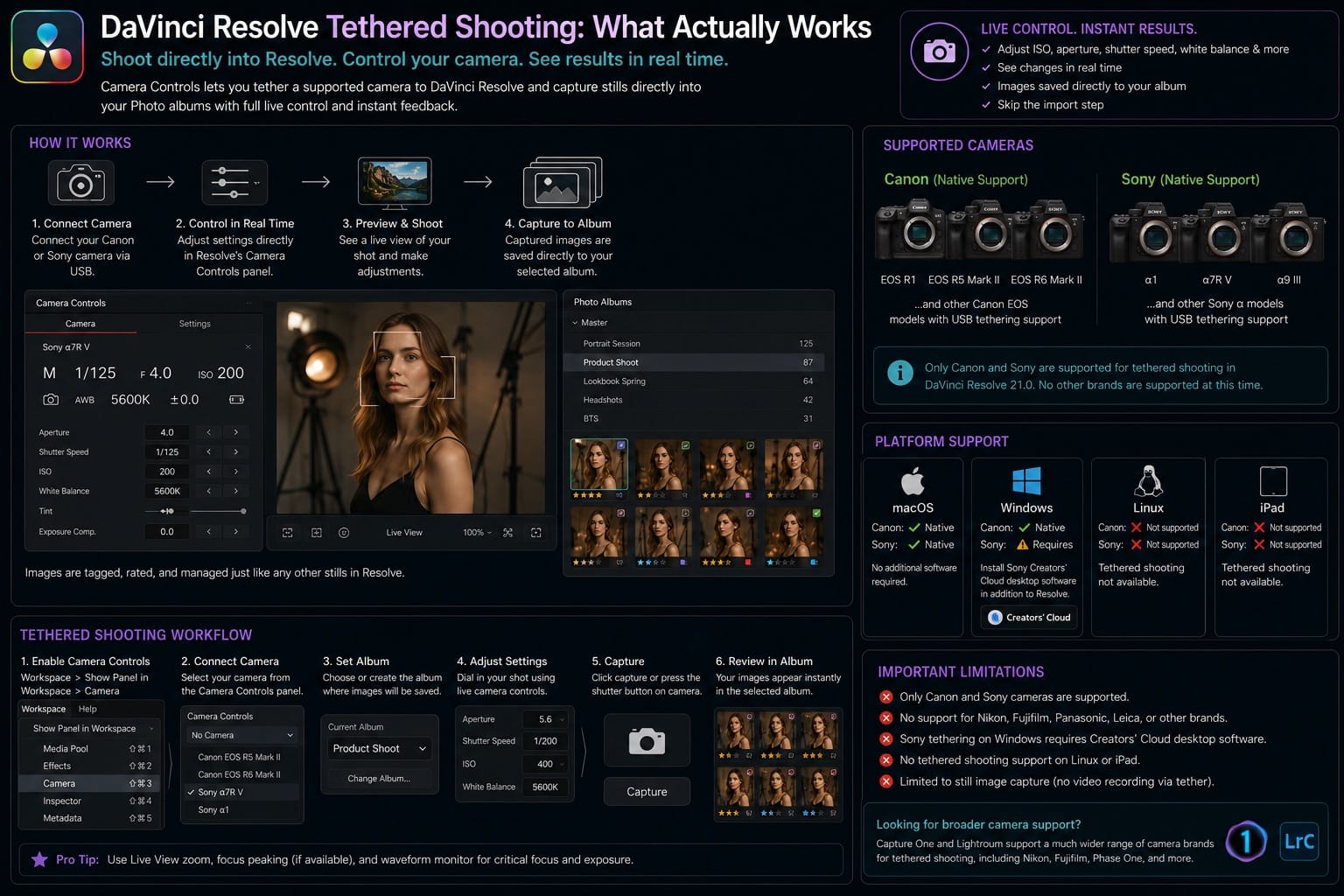Click the second icon in Live View toolbar
The image size is (1344, 896).
[317, 532]
